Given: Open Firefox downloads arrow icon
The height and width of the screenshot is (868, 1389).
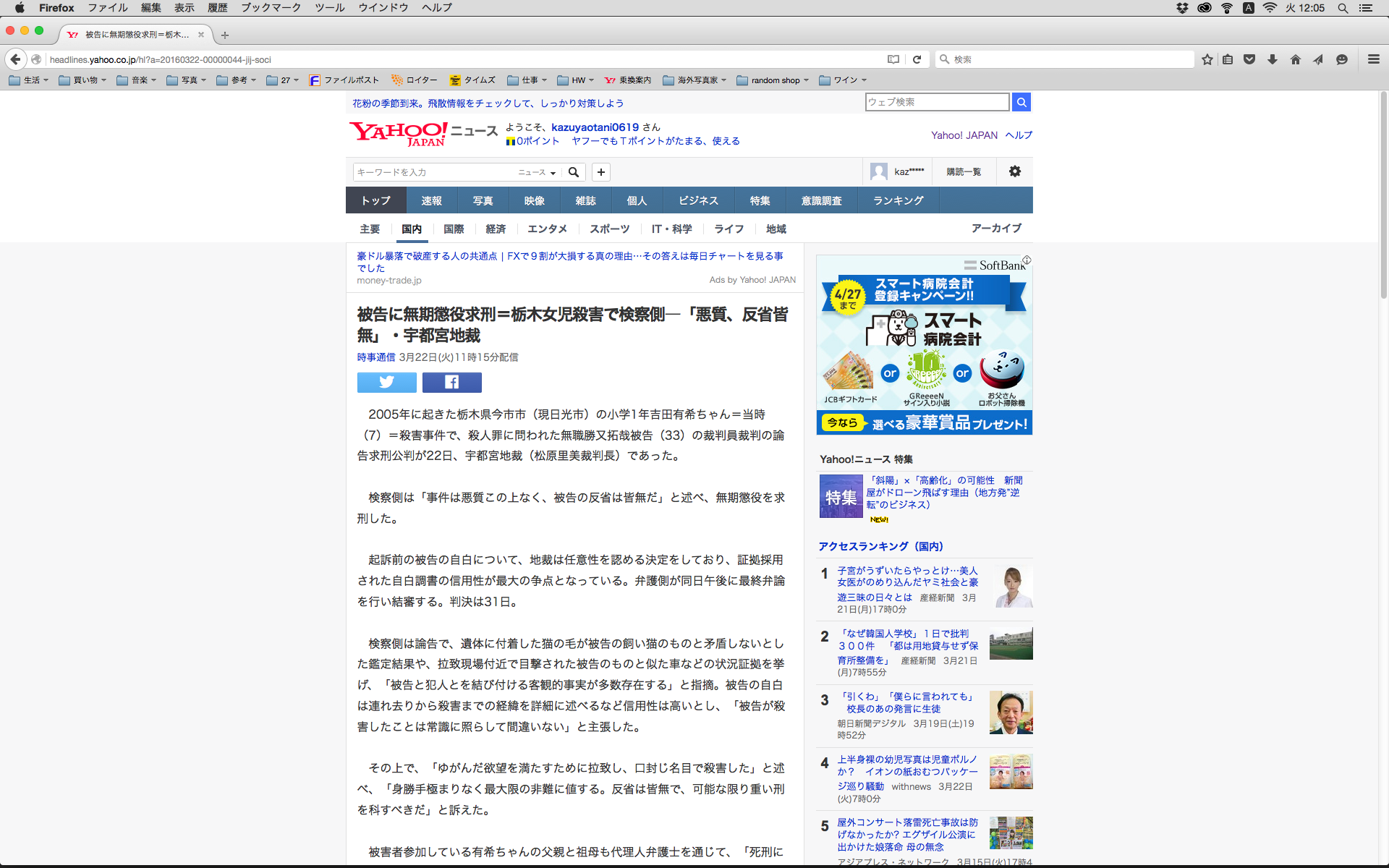Looking at the screenshot, I should [1272, 59].
